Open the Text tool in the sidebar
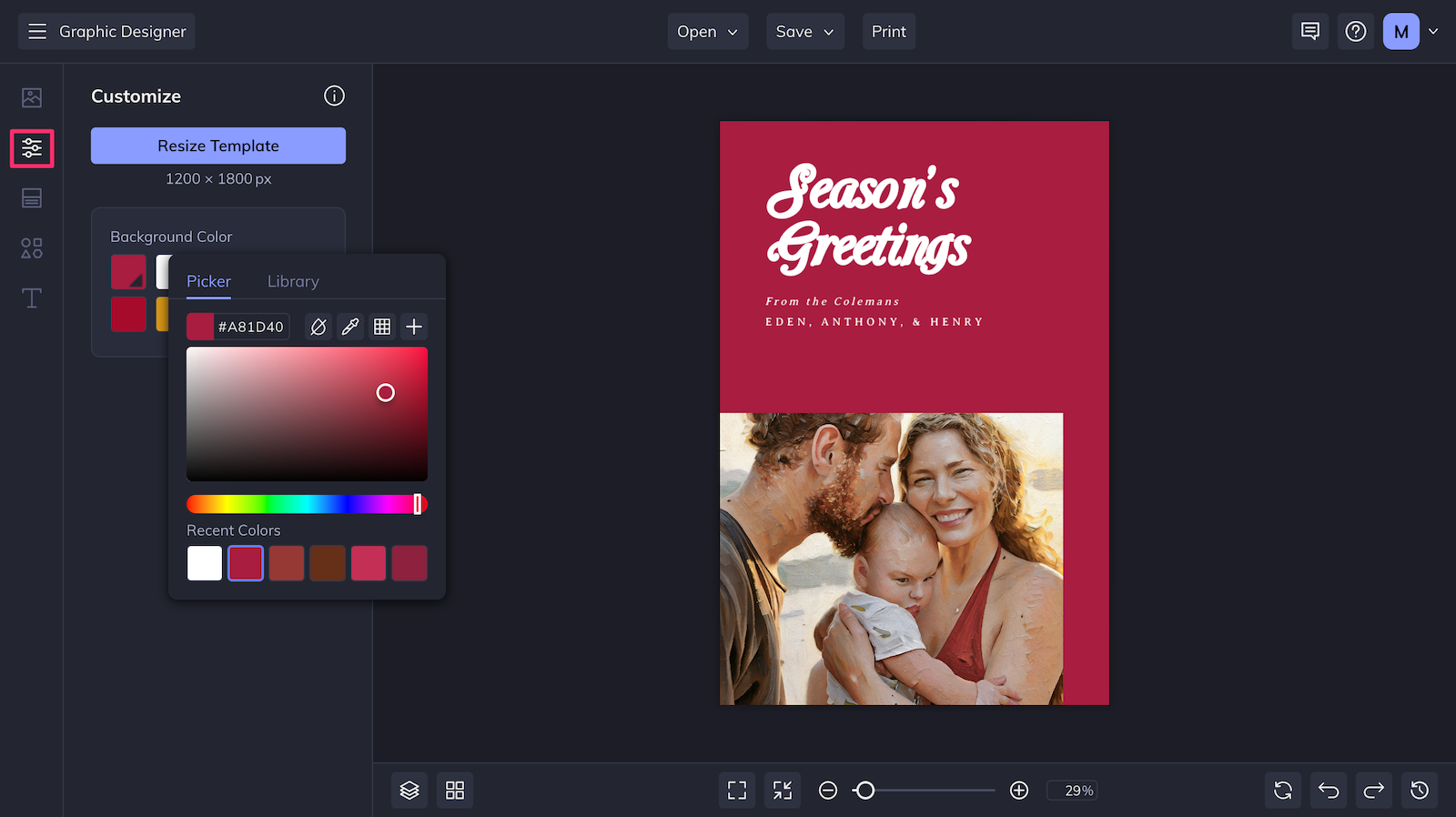 [32, 298]
